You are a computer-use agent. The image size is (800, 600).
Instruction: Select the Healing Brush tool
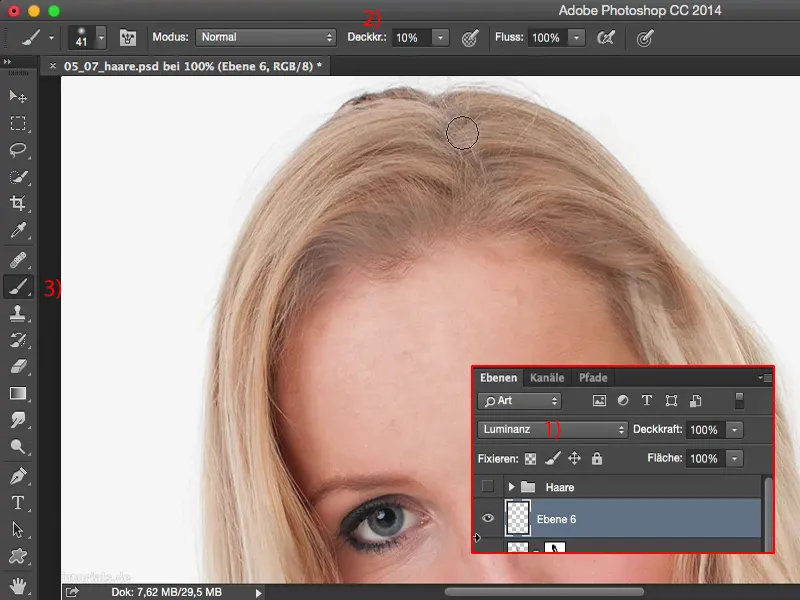[x=18, y=260]
